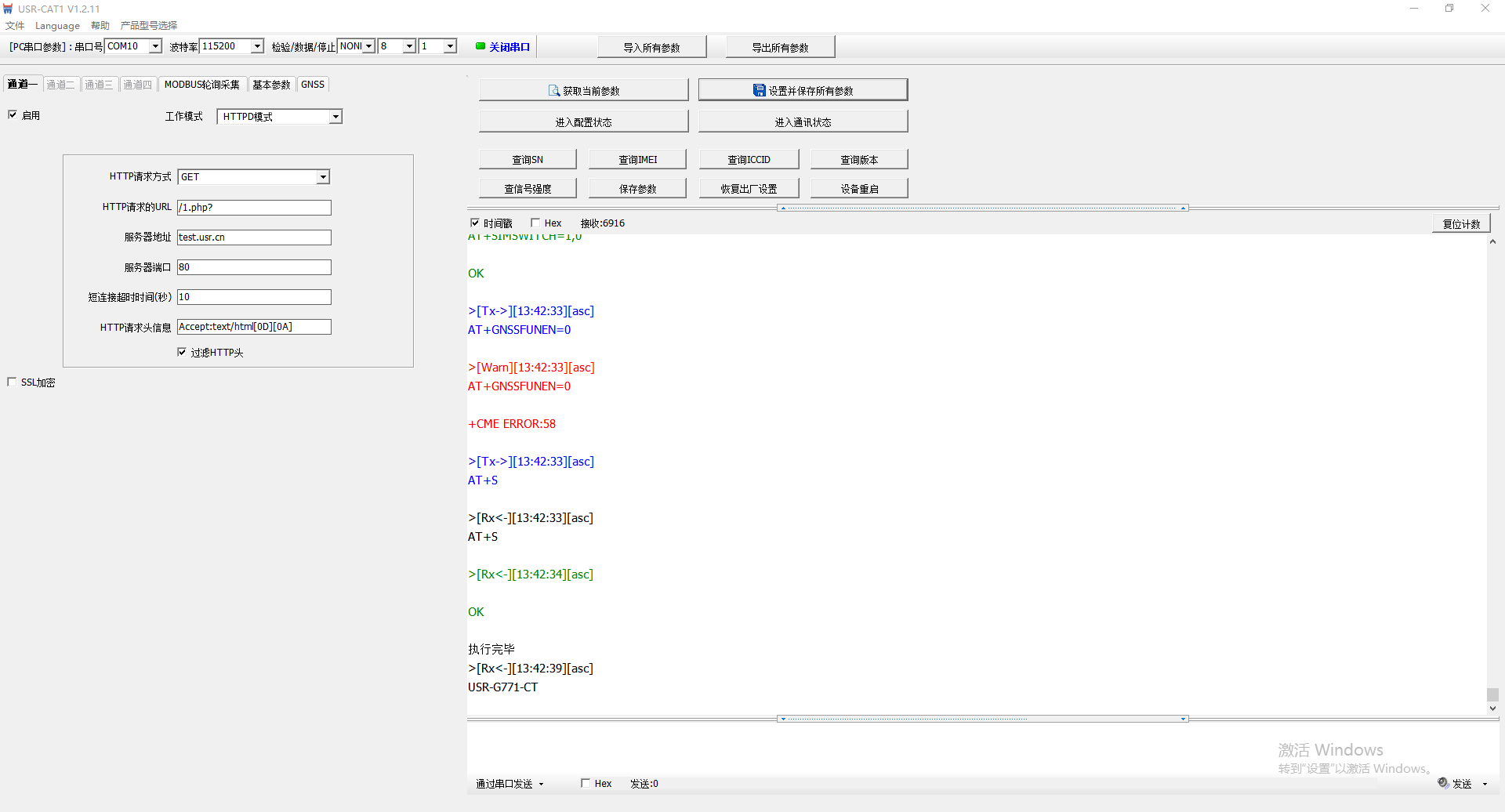Click the send icon beside 发送
This screenshot has height=812, width=1505.
1443,783
